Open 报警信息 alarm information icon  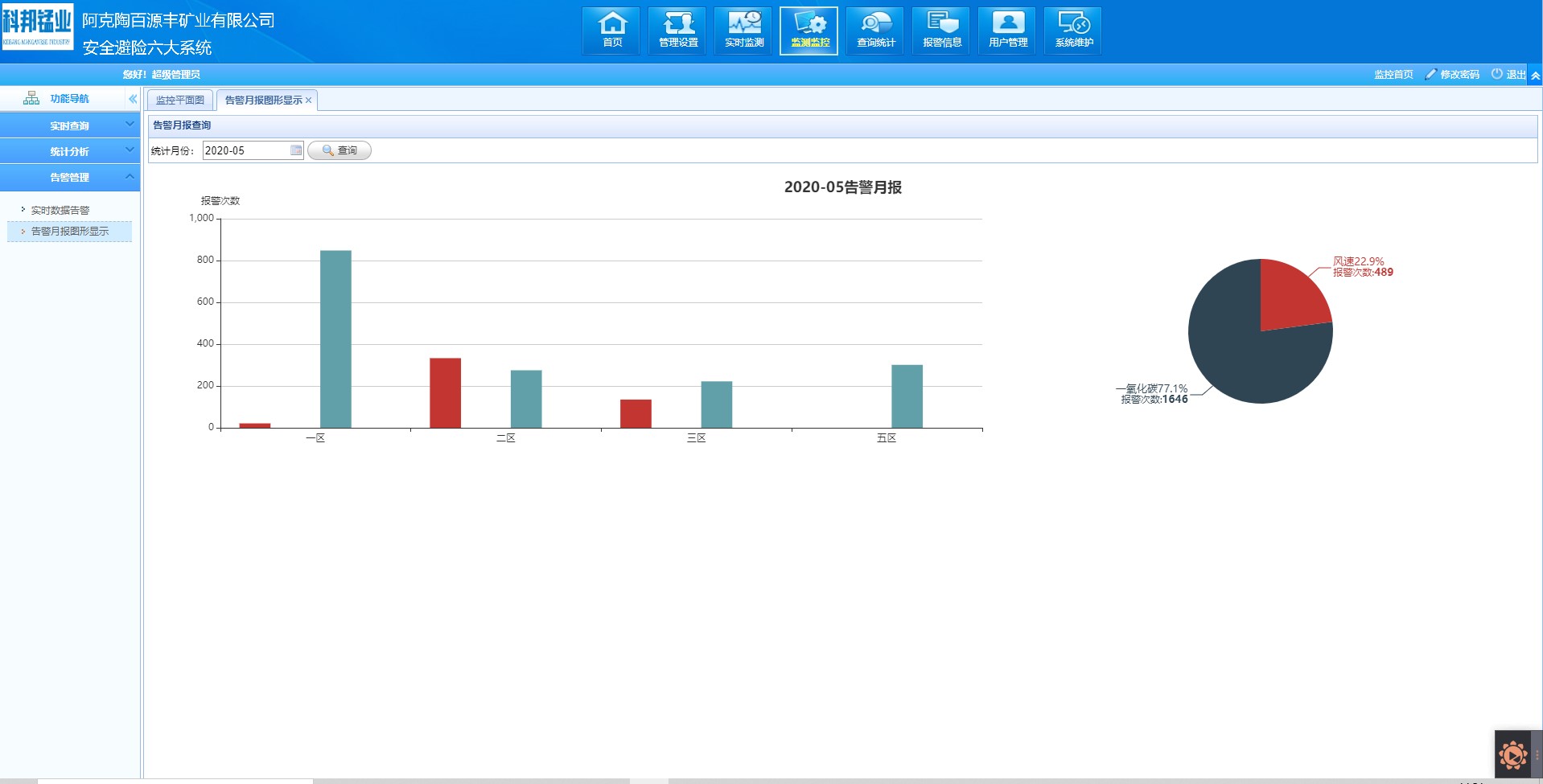[941, 31]
